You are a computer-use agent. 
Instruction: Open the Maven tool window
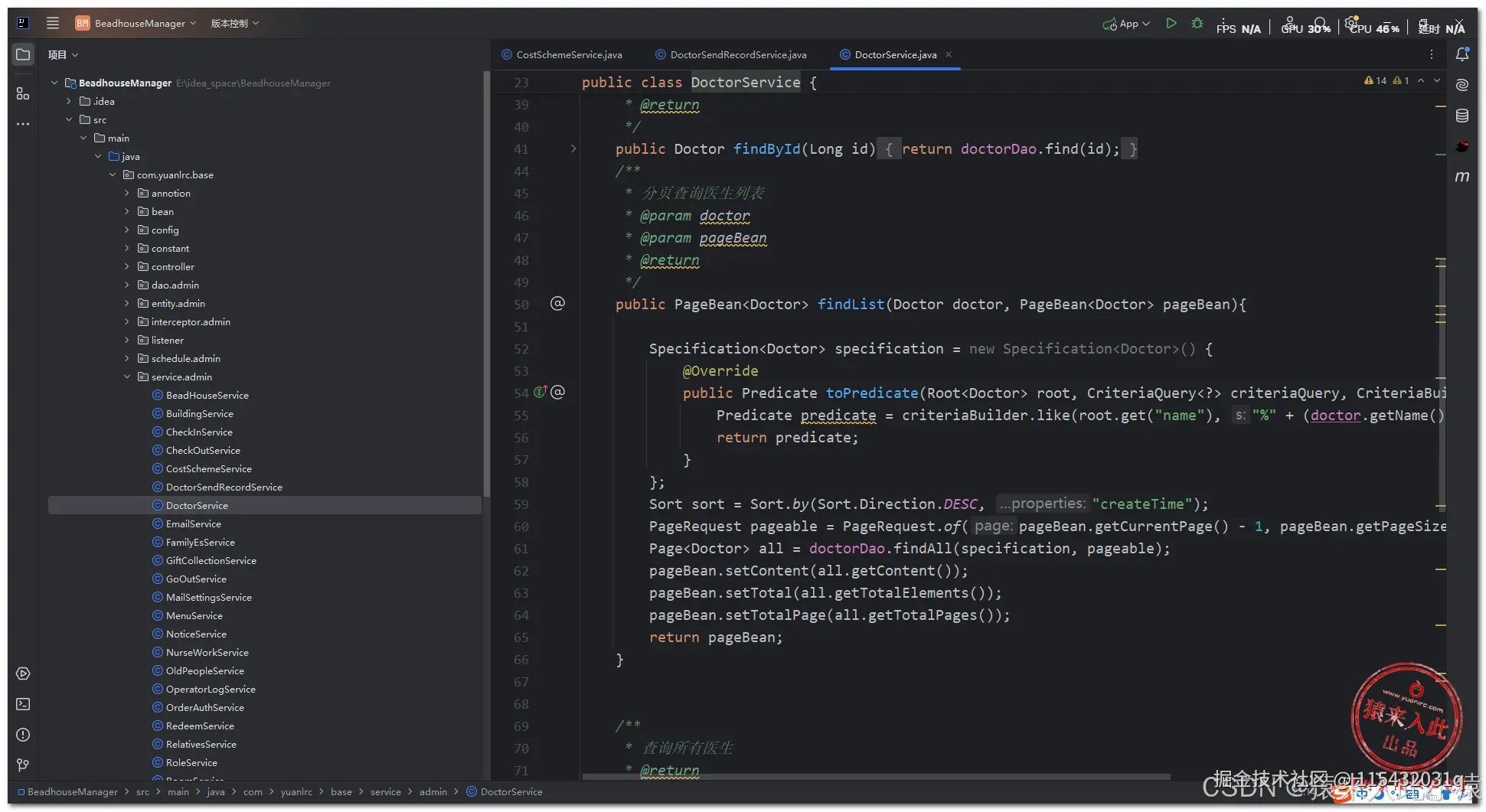(1462, 177)
